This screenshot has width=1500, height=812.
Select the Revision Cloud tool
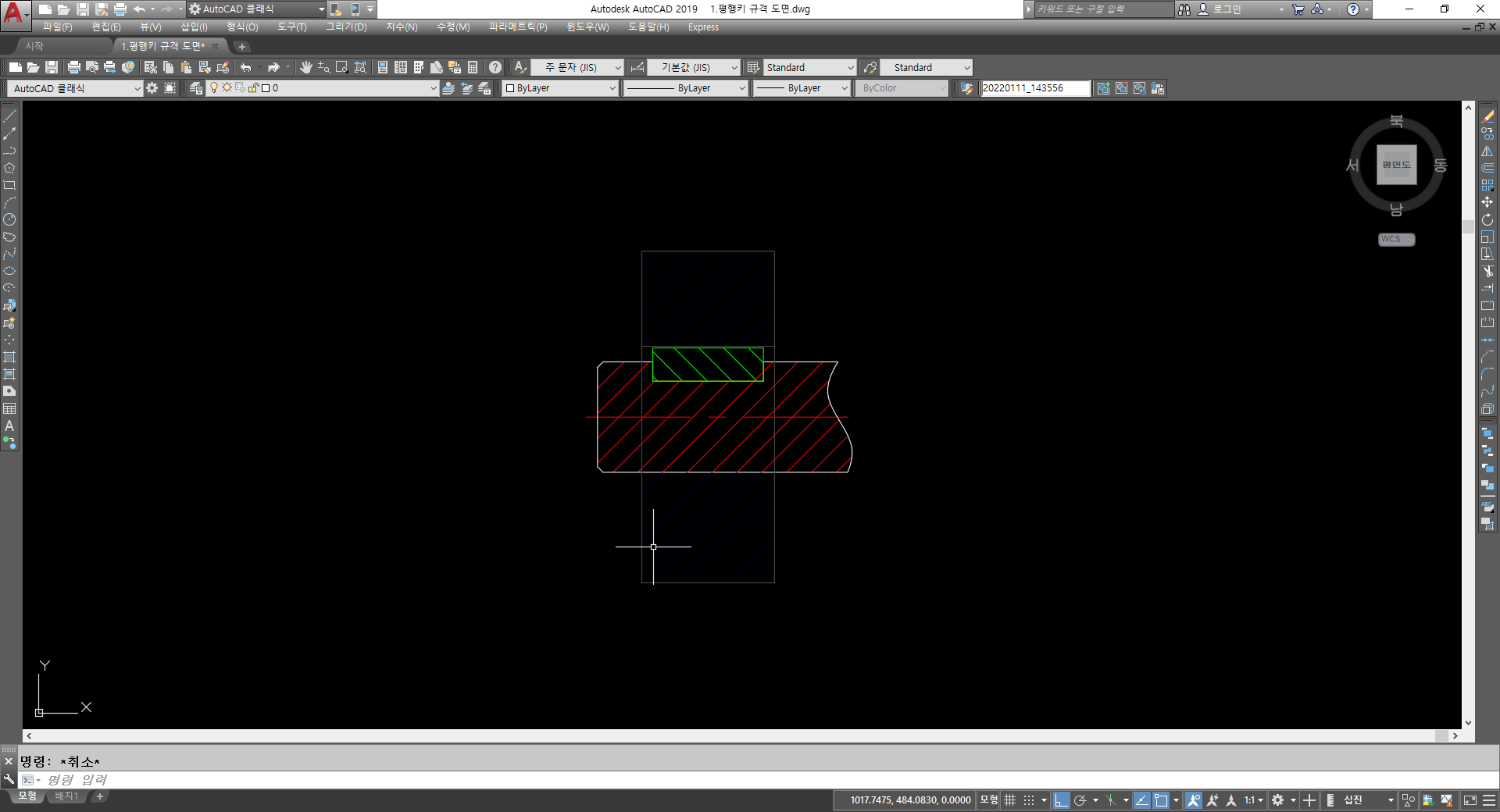(x=9, y=237)
